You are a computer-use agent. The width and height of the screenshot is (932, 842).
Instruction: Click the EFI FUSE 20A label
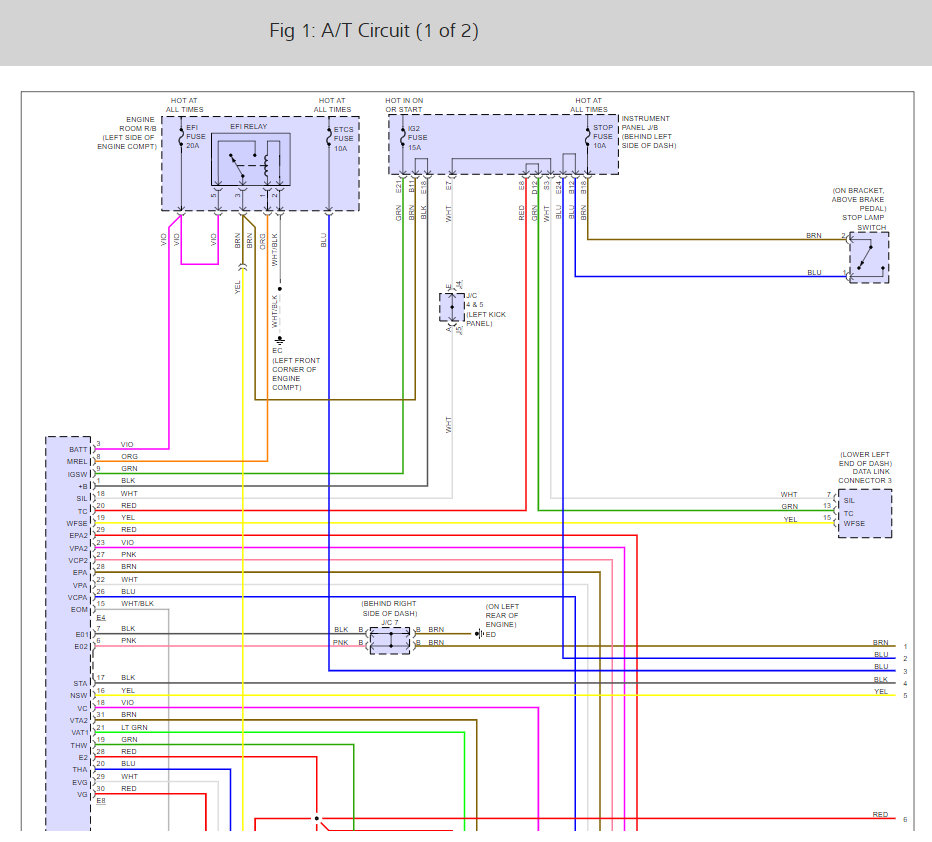point(196,137)
